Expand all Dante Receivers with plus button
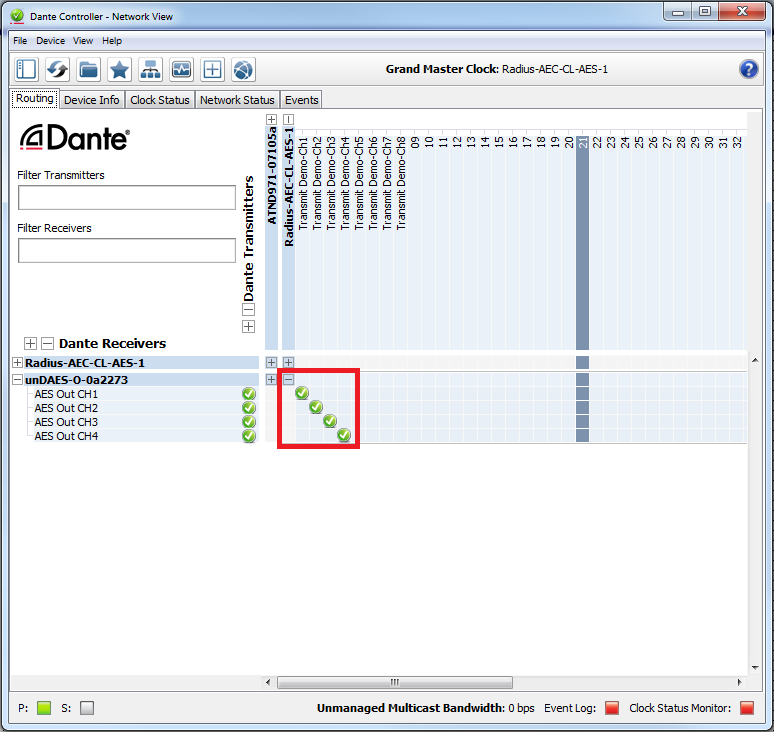 [x=31, y=344]
